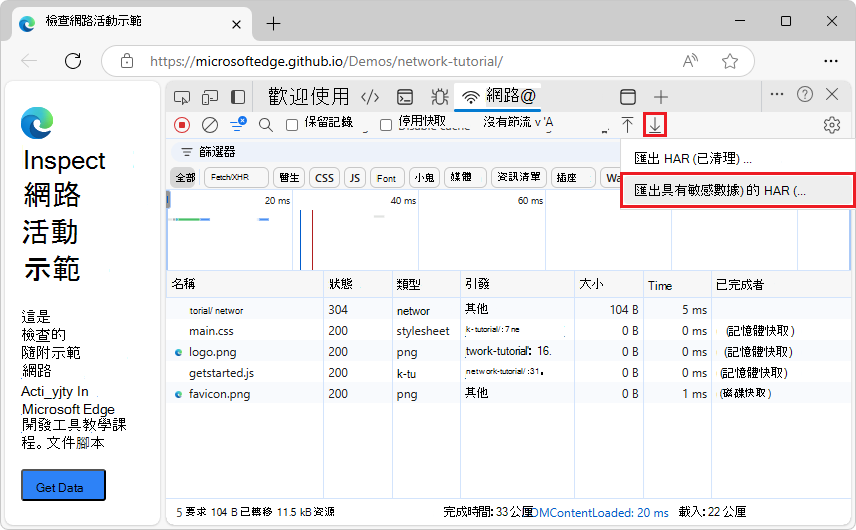Go back with browser back arrow
This screenshot has width=856, height=530.
pos(29,61)
